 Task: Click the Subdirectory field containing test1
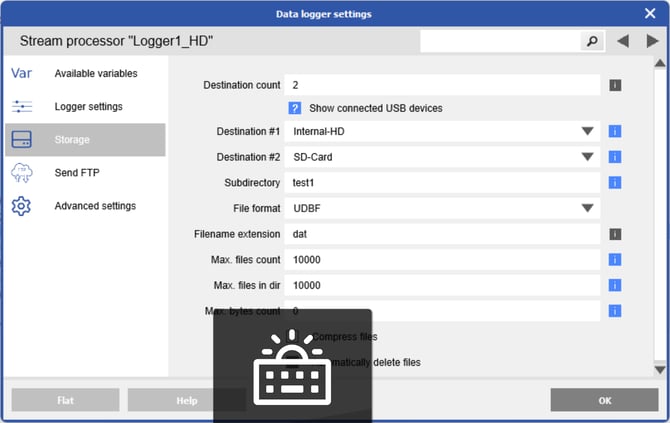442,182
